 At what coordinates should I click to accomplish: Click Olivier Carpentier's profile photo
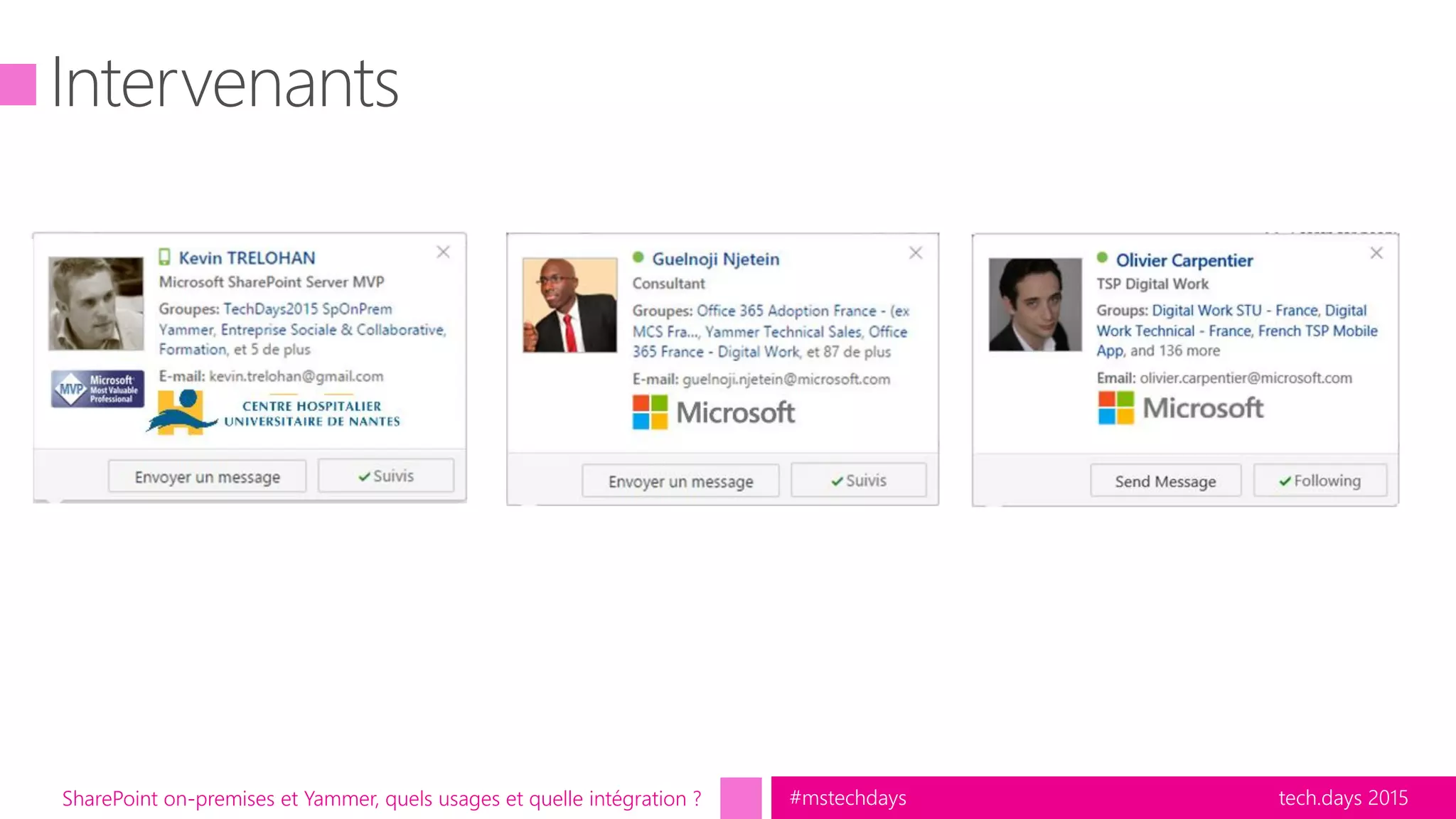click(x=1034, y=304)
